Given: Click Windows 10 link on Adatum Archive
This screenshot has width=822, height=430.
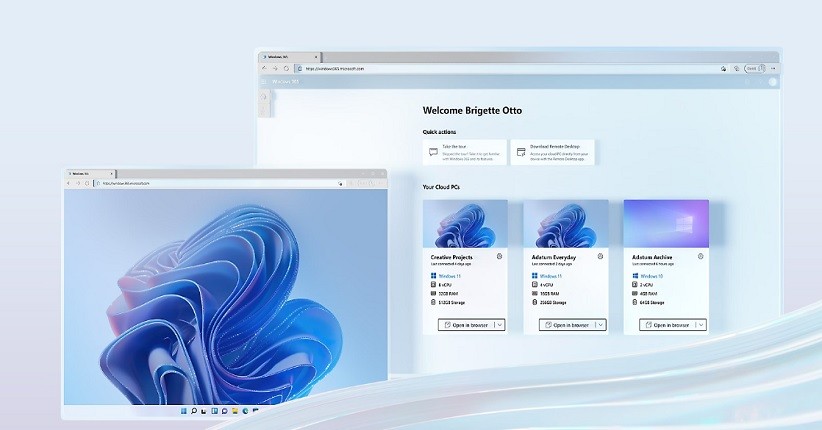Looking at the screenshot, I should [x=652, y=276].
